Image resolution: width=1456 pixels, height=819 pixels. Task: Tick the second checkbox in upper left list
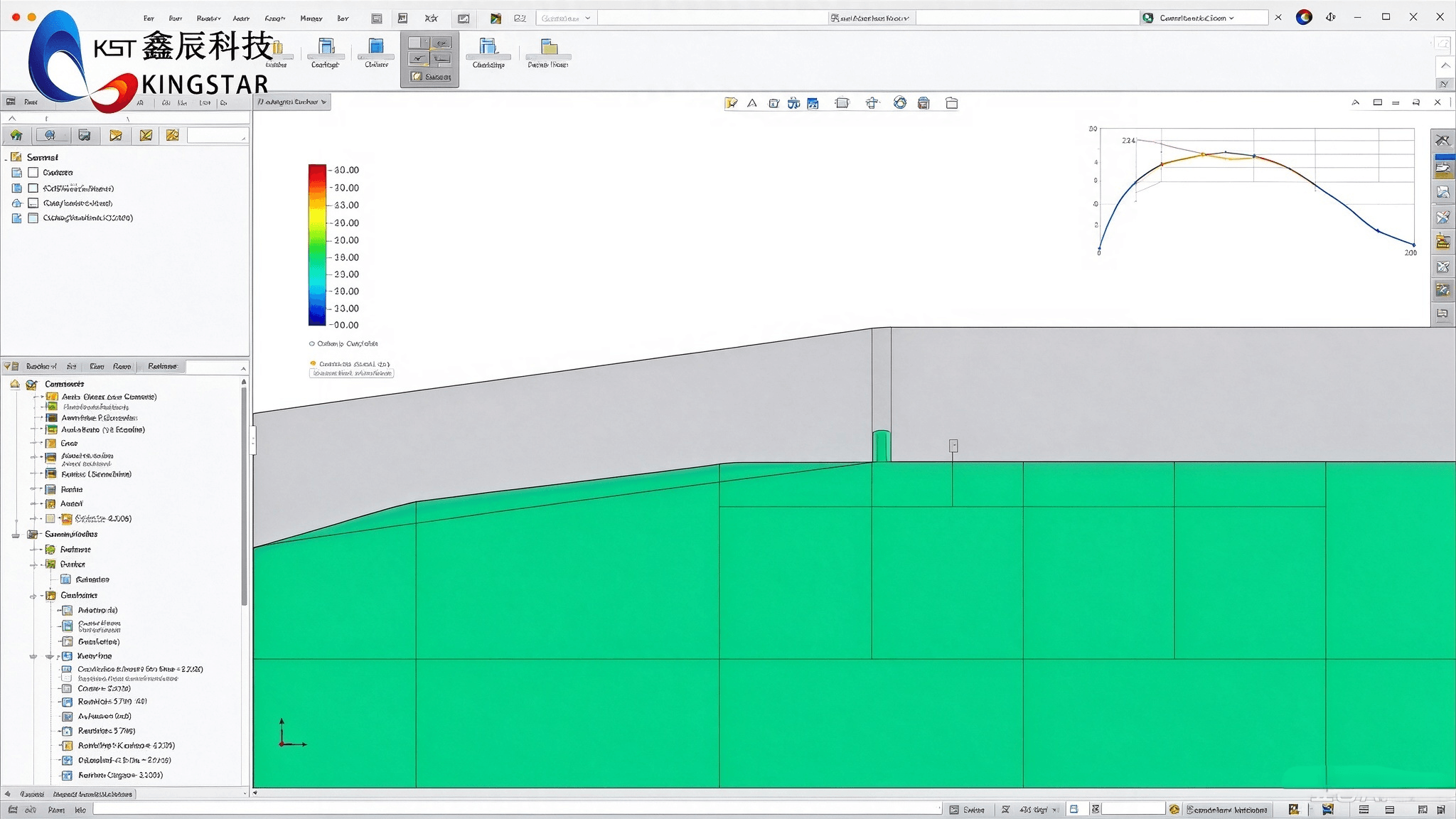click(x=33, y=188)
